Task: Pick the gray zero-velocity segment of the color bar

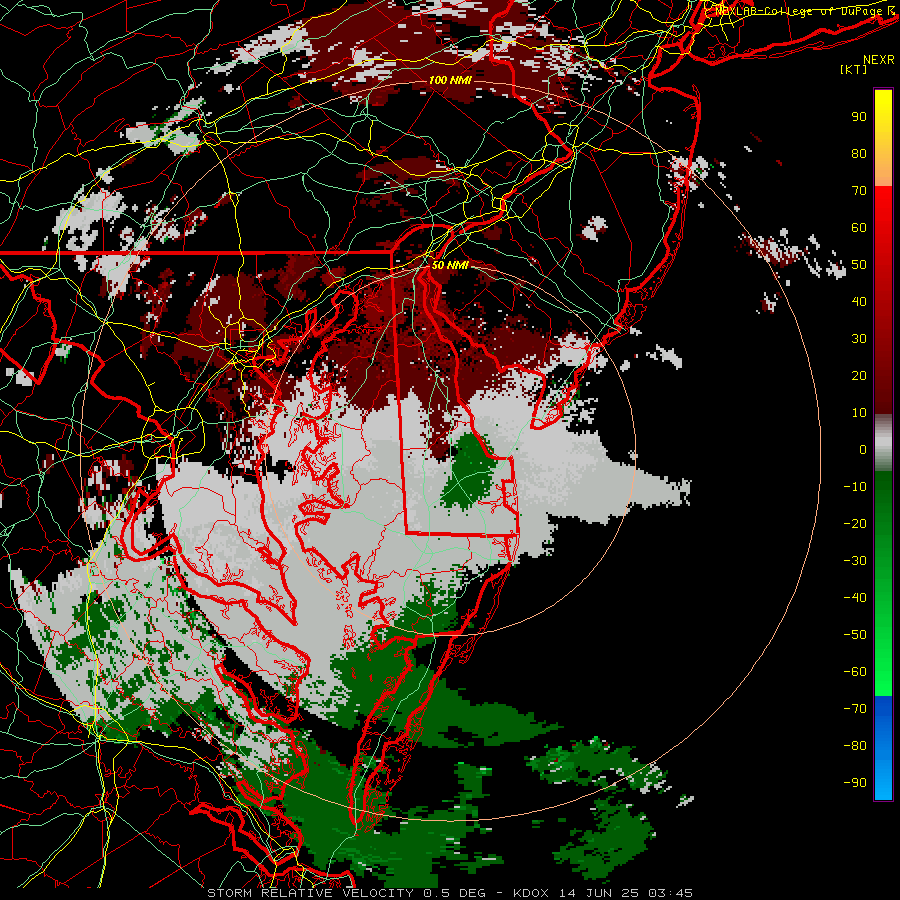Action: [x=883, y=443]
